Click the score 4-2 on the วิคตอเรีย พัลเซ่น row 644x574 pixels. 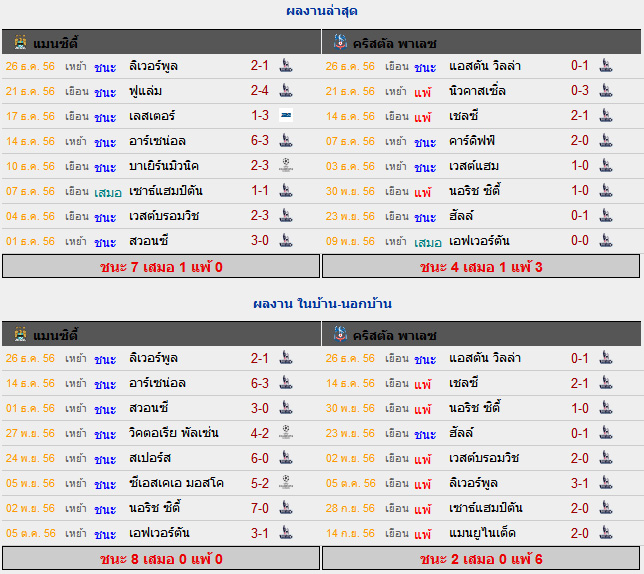(260, 433)
